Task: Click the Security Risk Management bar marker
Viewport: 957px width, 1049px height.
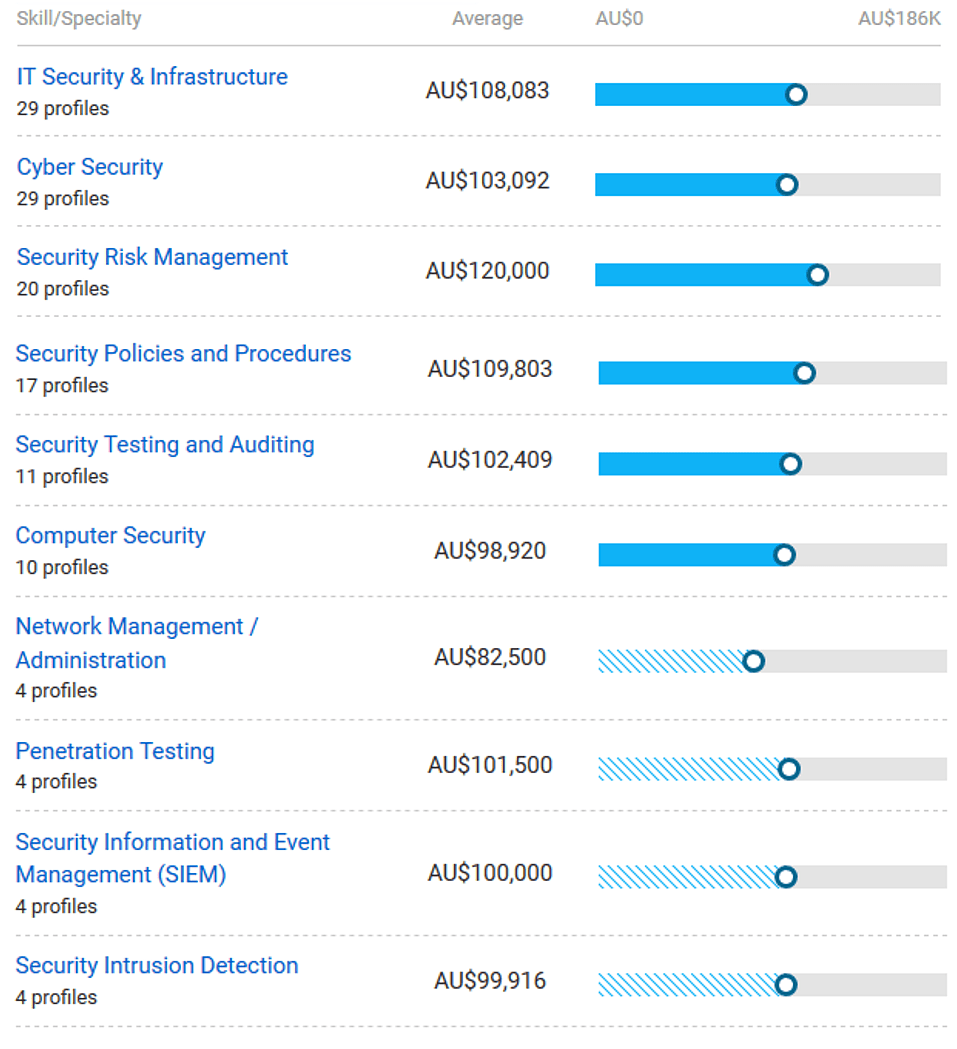Action: (817, 275)
